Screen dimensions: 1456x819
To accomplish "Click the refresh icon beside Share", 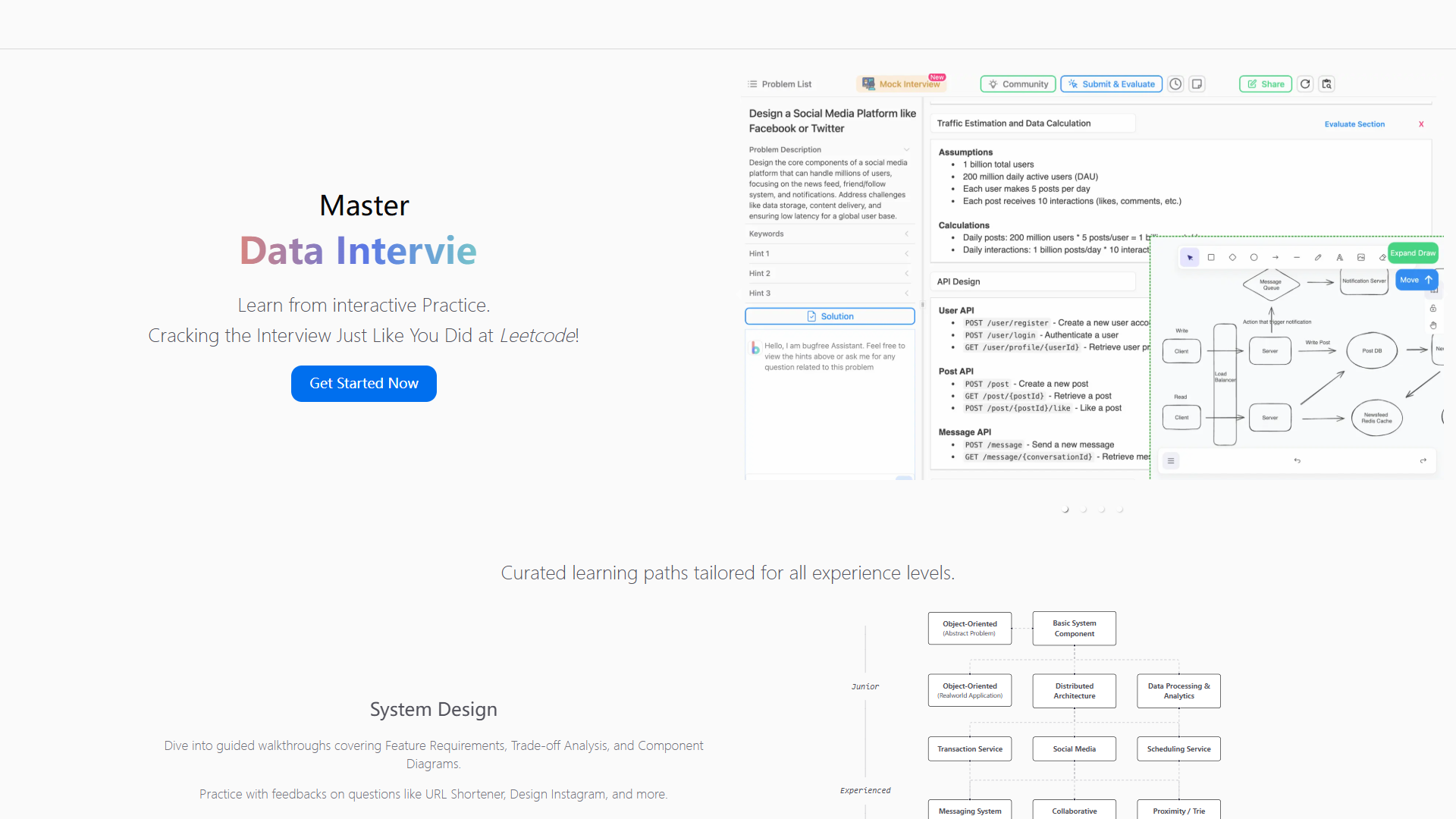I will coord(1305,84).
